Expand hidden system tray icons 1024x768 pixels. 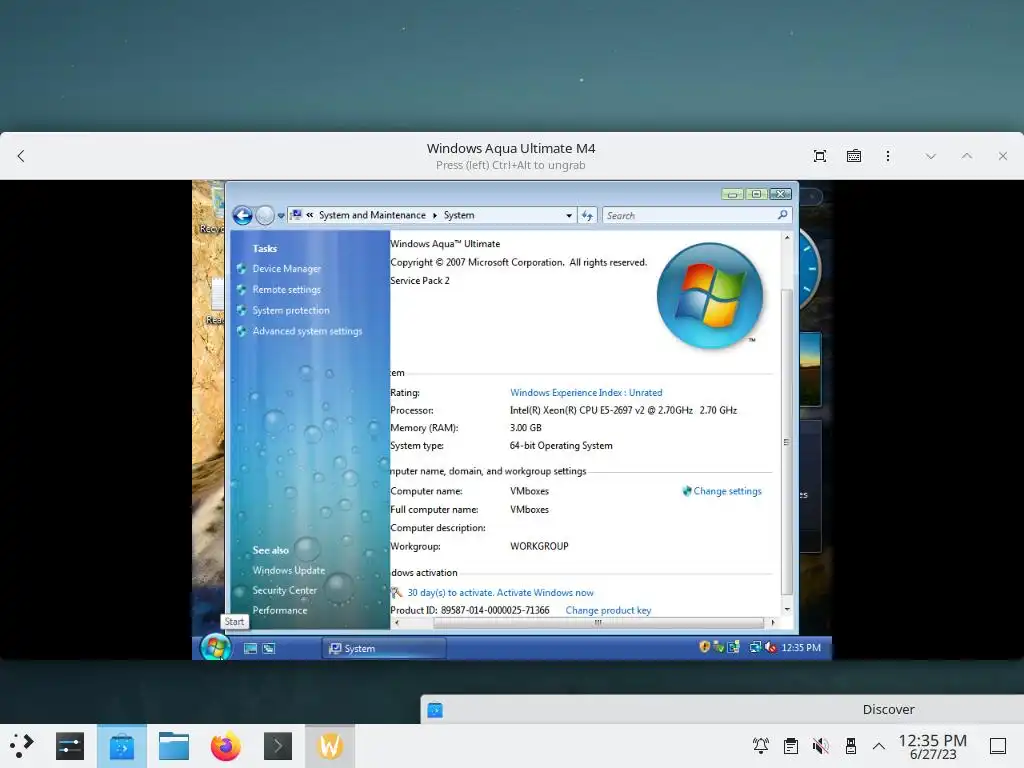click(879, 746)
